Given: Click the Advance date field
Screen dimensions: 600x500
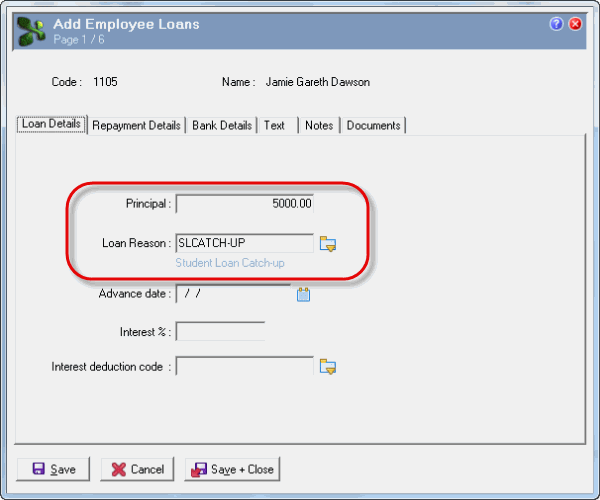Looking at the screenshot, I should [233, 294].
